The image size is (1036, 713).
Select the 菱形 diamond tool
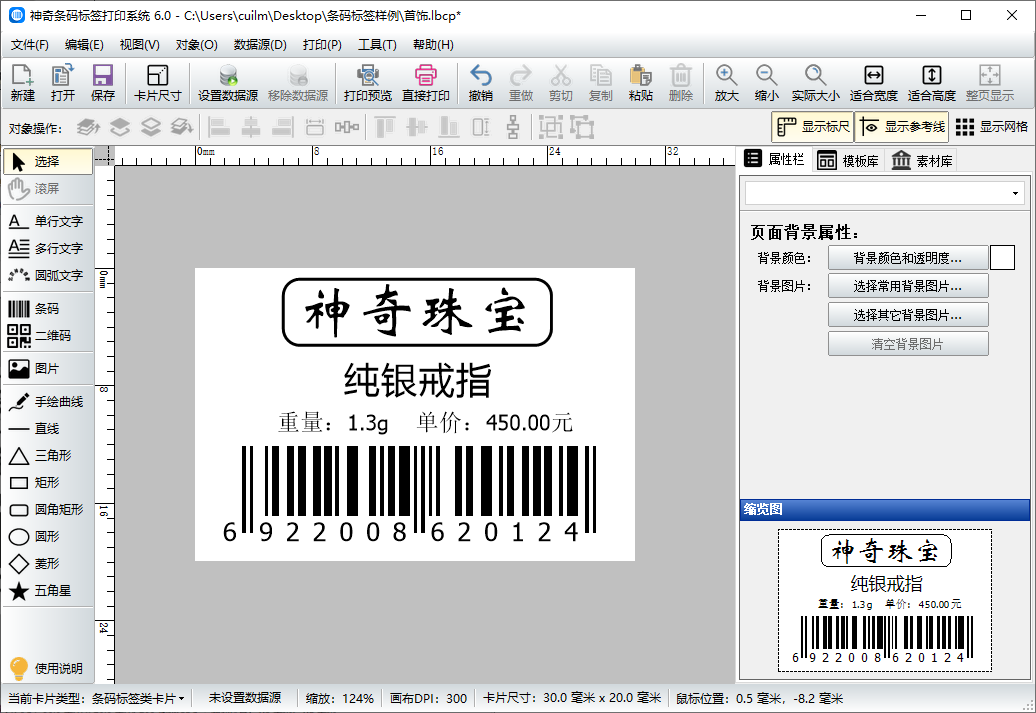tap(47, 564)
